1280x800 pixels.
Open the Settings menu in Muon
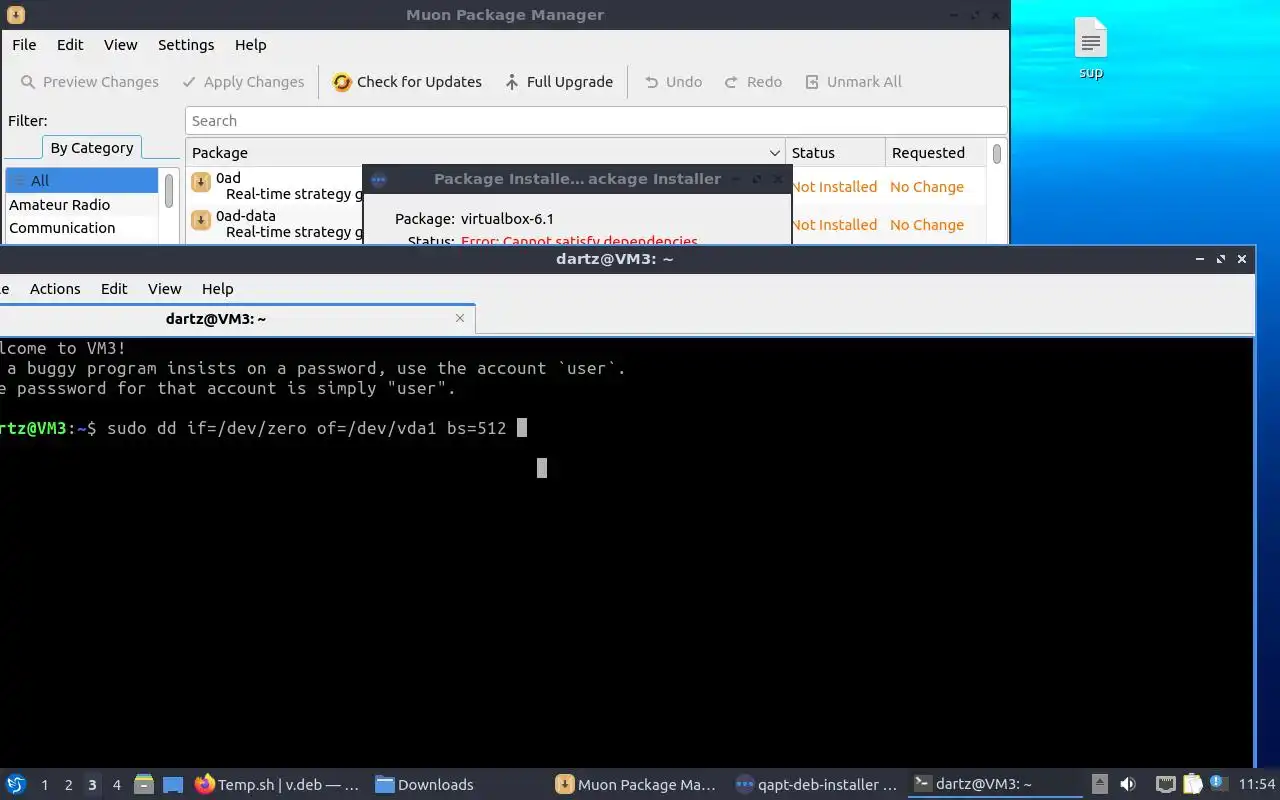tap(186, 45)
